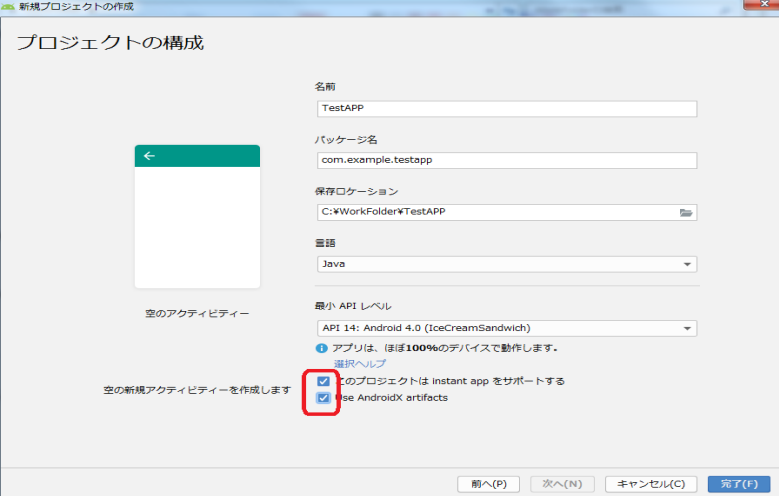Click 完了(F) to finish project setup
Viewport: 779px width, 496px height.
click(x=738, y=484)
